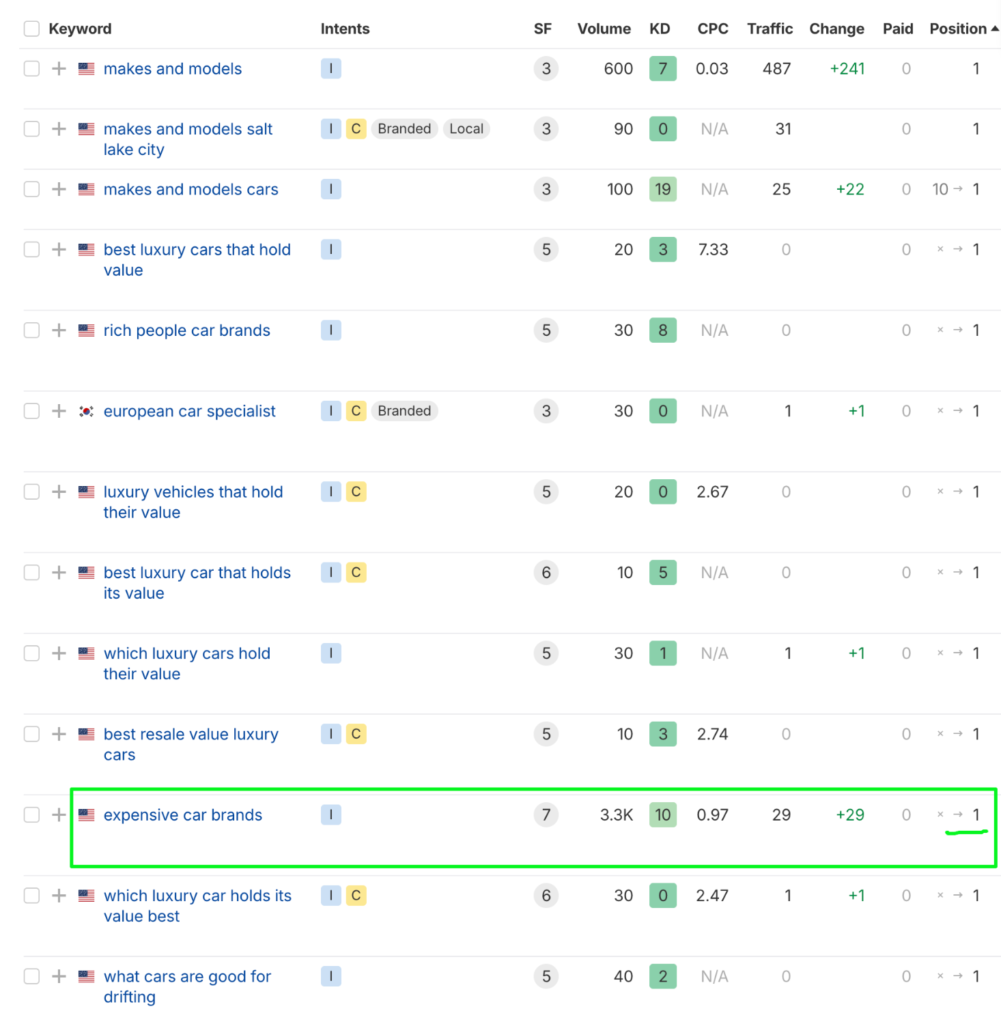Click the Commercial intent badge for 'european car specialist'
1001x1024 pixels.
pos(355,411)
